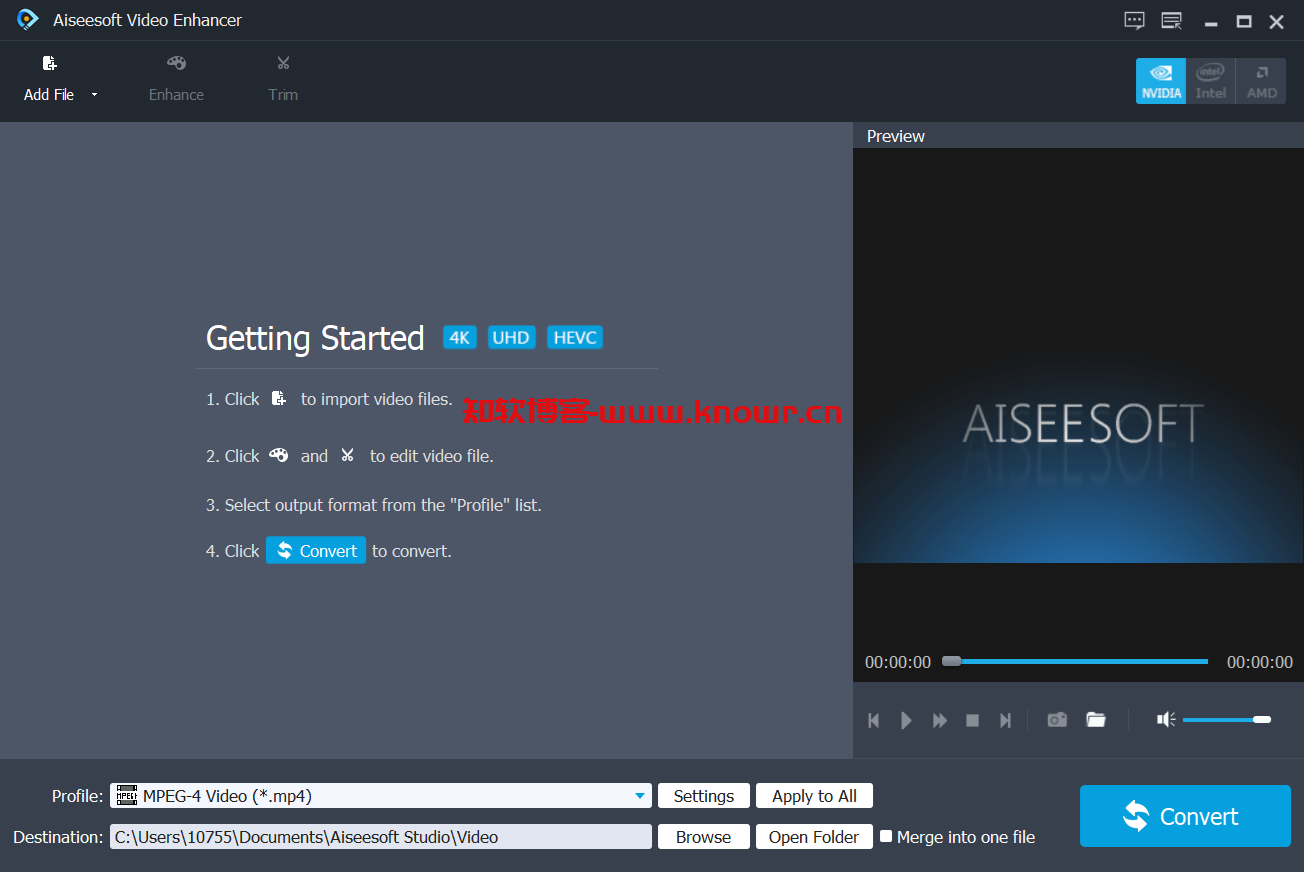Start conversion with big Convert button
Viewport: 1304px width, 872px height.
pos(1185,816)
